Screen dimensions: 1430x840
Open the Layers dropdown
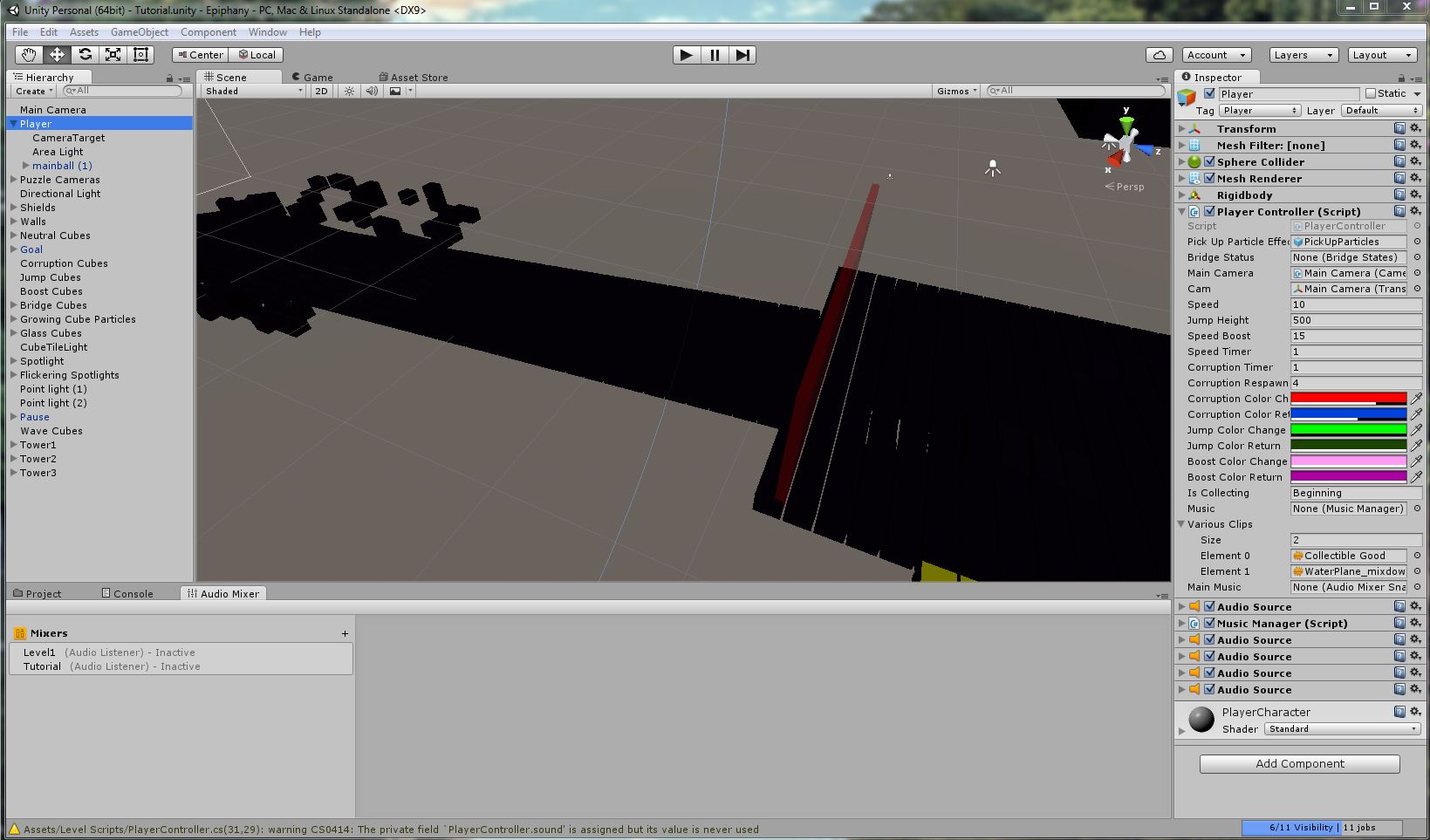[x=1303, y=55]
